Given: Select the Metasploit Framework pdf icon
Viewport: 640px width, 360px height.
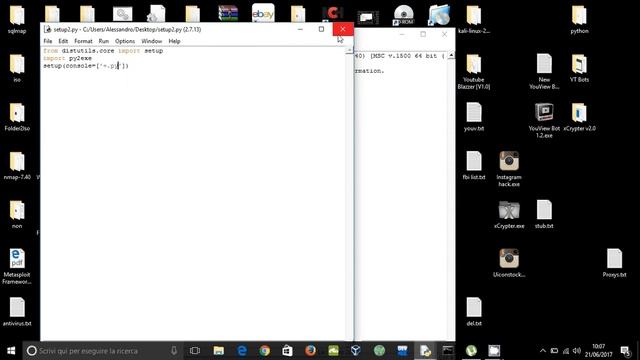Looking at the screenshot, I should 17,267.
